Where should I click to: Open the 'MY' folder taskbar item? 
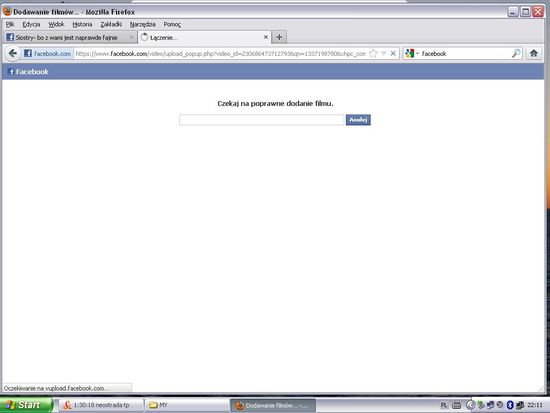pos(187,405)
